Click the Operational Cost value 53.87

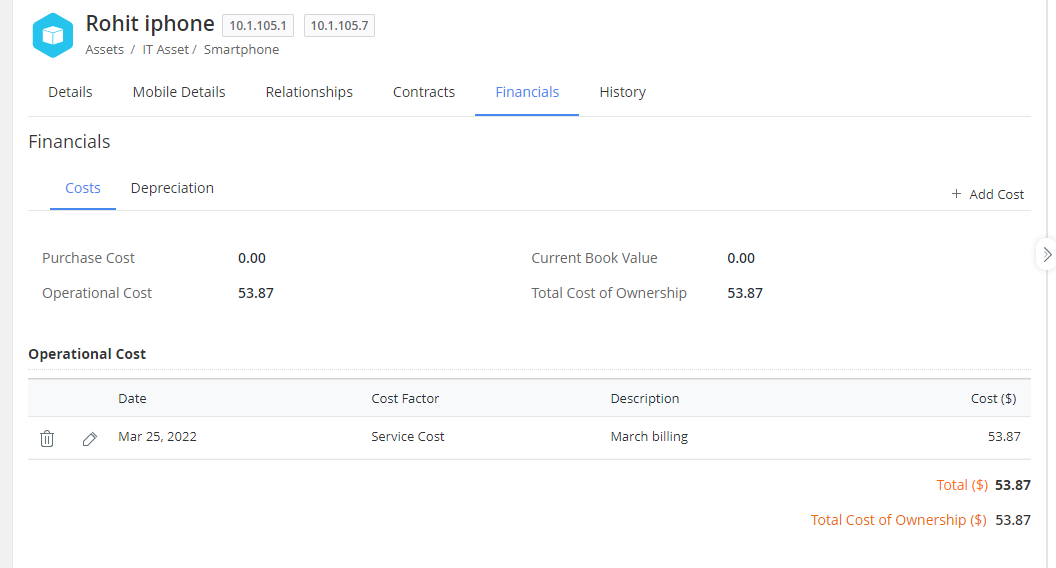(256, 293)
